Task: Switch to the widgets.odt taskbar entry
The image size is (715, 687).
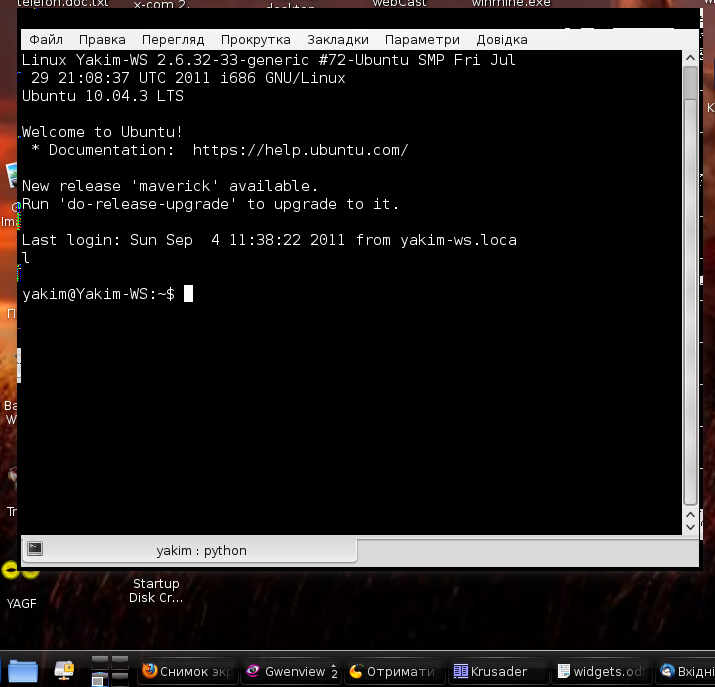Action: [x=602, y=671]
